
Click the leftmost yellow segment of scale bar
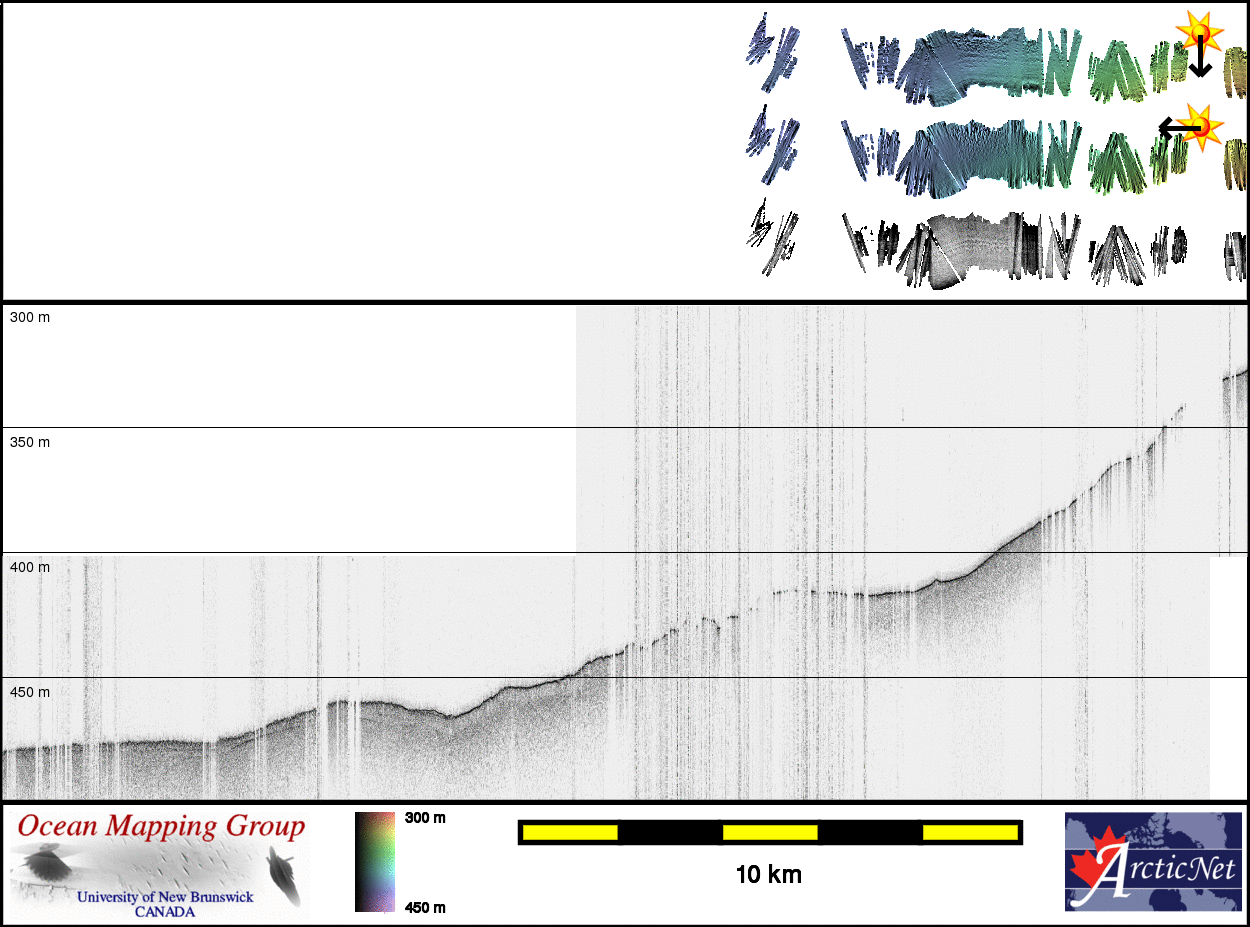570,832
